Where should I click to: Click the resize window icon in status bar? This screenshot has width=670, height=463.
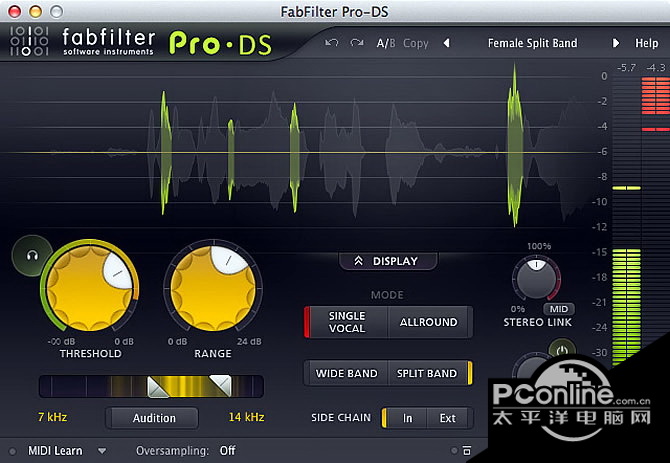point(467,450)
